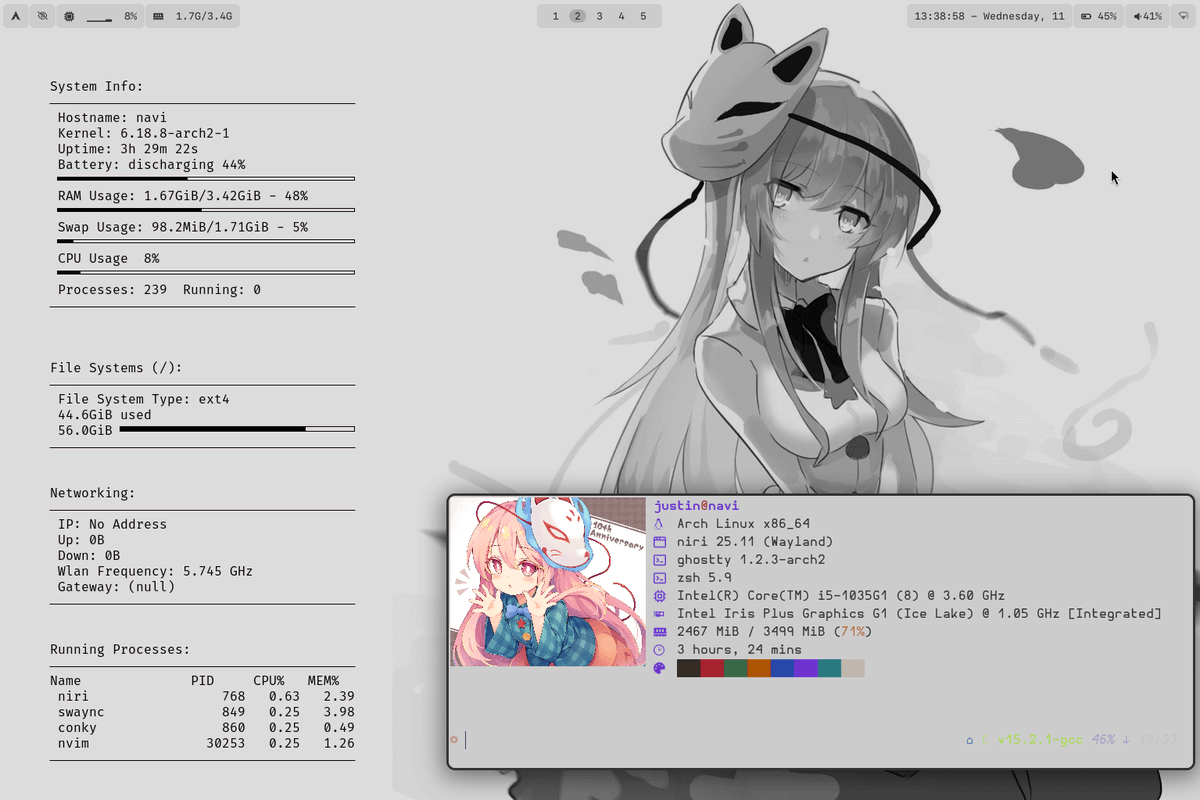Click the "Kernel: 6.18.8-arch2-1" line
1200x800 pixels.
[x=144, y=133]
